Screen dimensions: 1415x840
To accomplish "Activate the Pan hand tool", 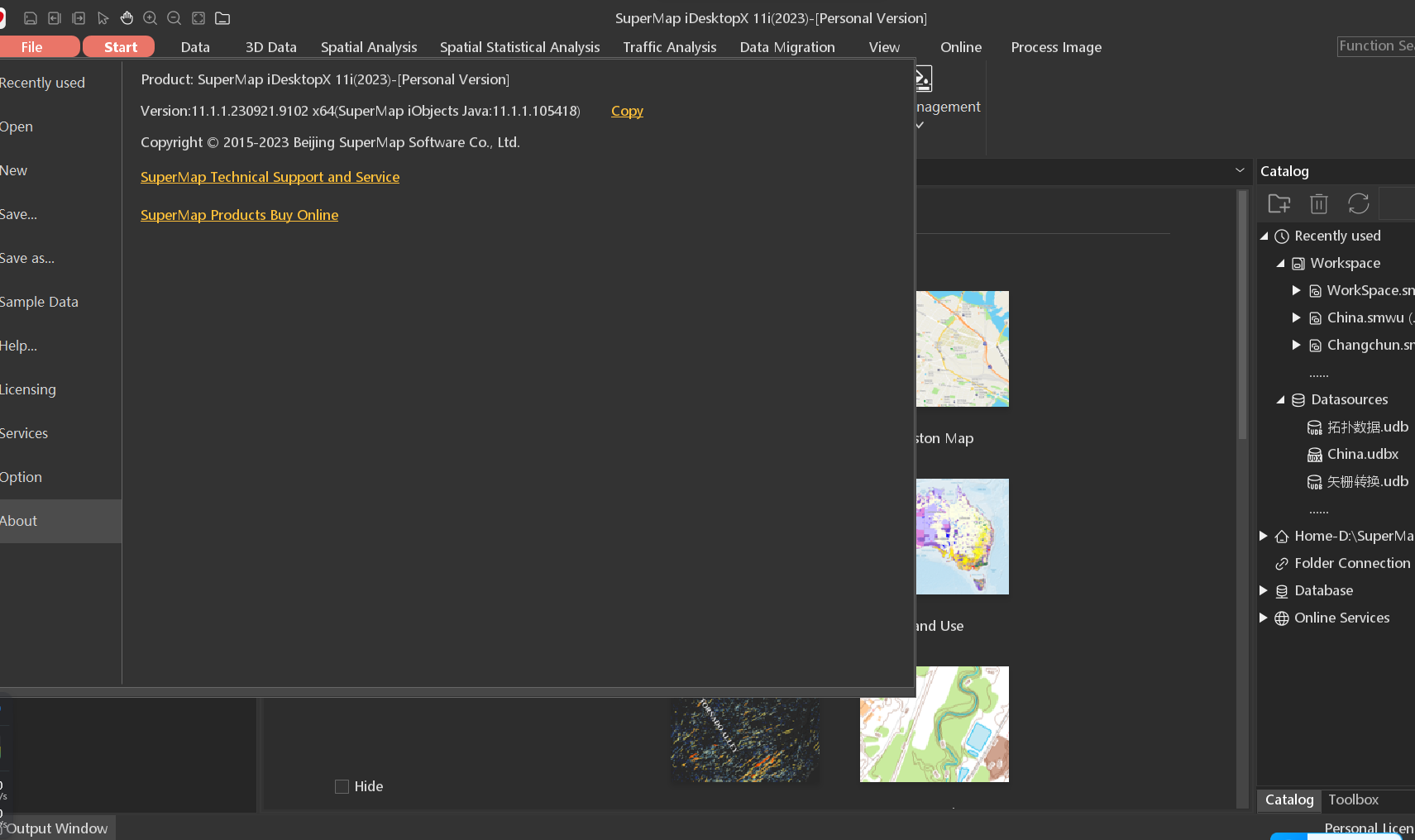I will tap(127, 18).
